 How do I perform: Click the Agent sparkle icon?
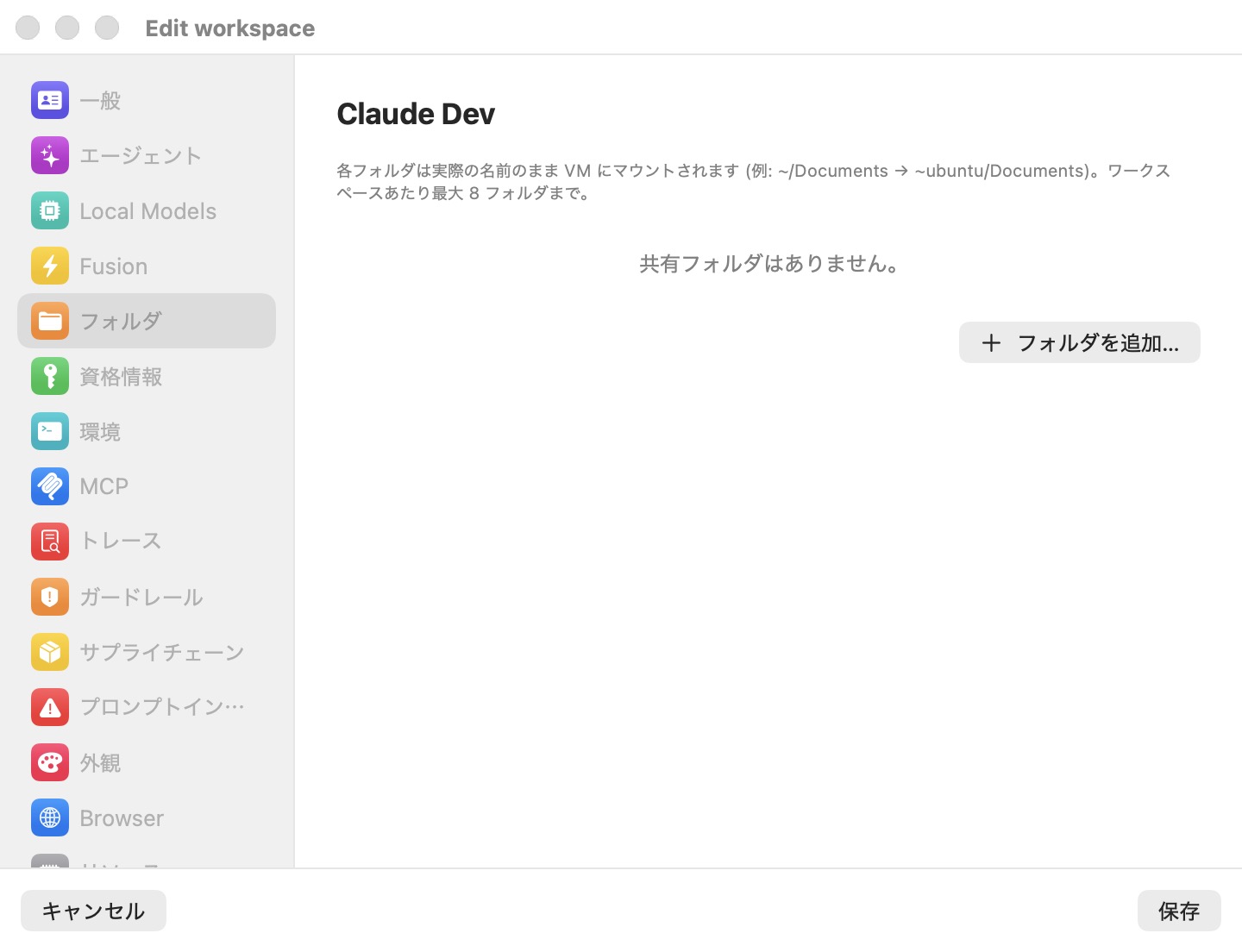tap(50, 155)
